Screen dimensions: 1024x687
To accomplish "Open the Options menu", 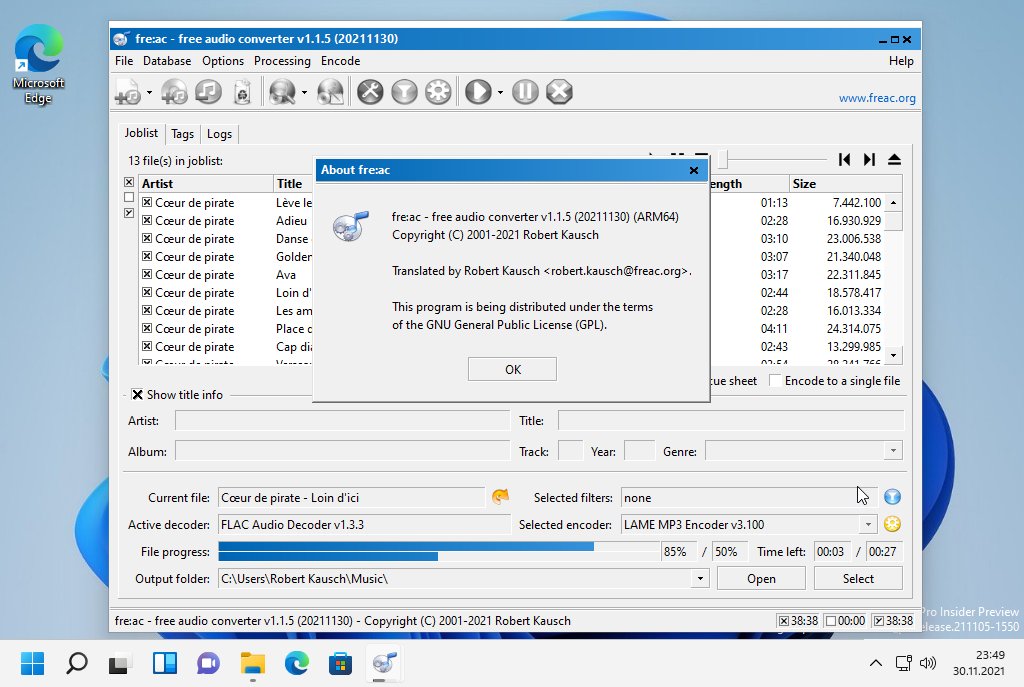I will 223,61.
